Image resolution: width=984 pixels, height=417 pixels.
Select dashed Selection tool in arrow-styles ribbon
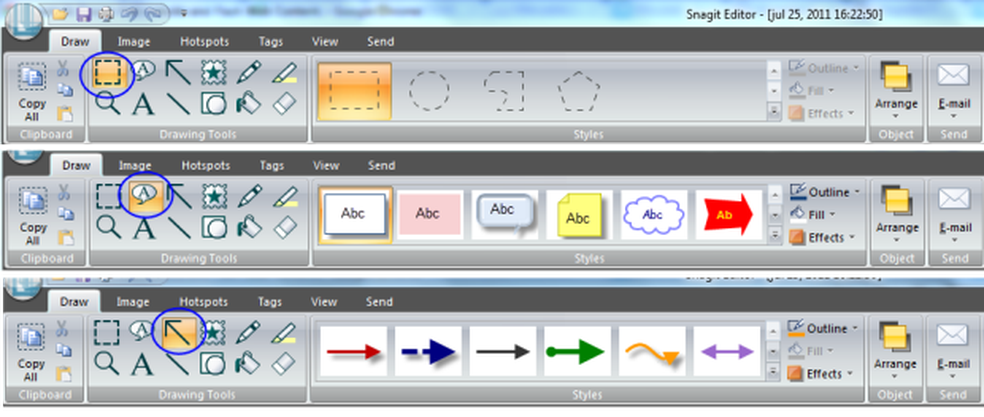[107, 332]
